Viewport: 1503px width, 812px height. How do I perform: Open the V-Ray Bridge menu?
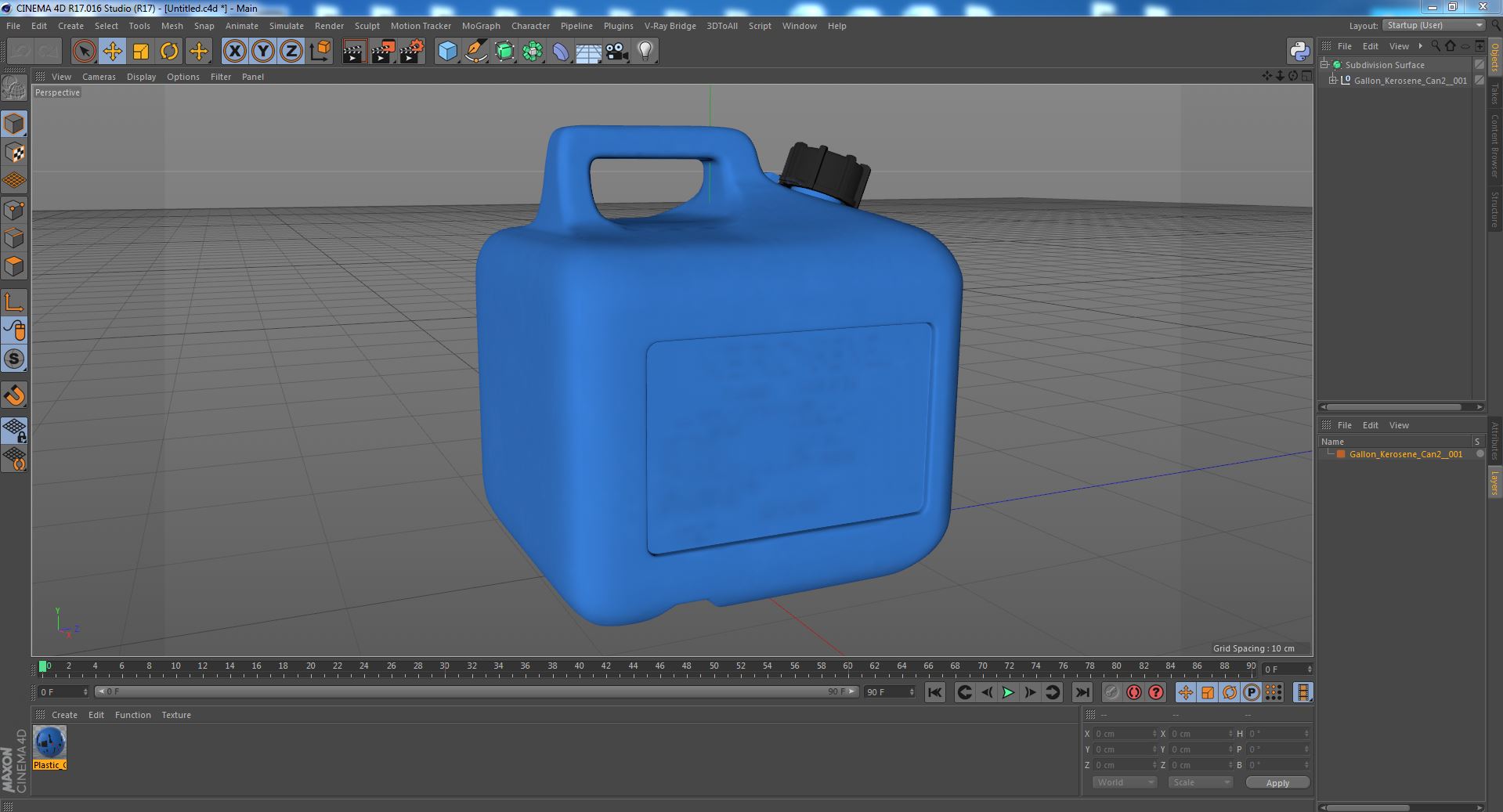click(670, 26)
